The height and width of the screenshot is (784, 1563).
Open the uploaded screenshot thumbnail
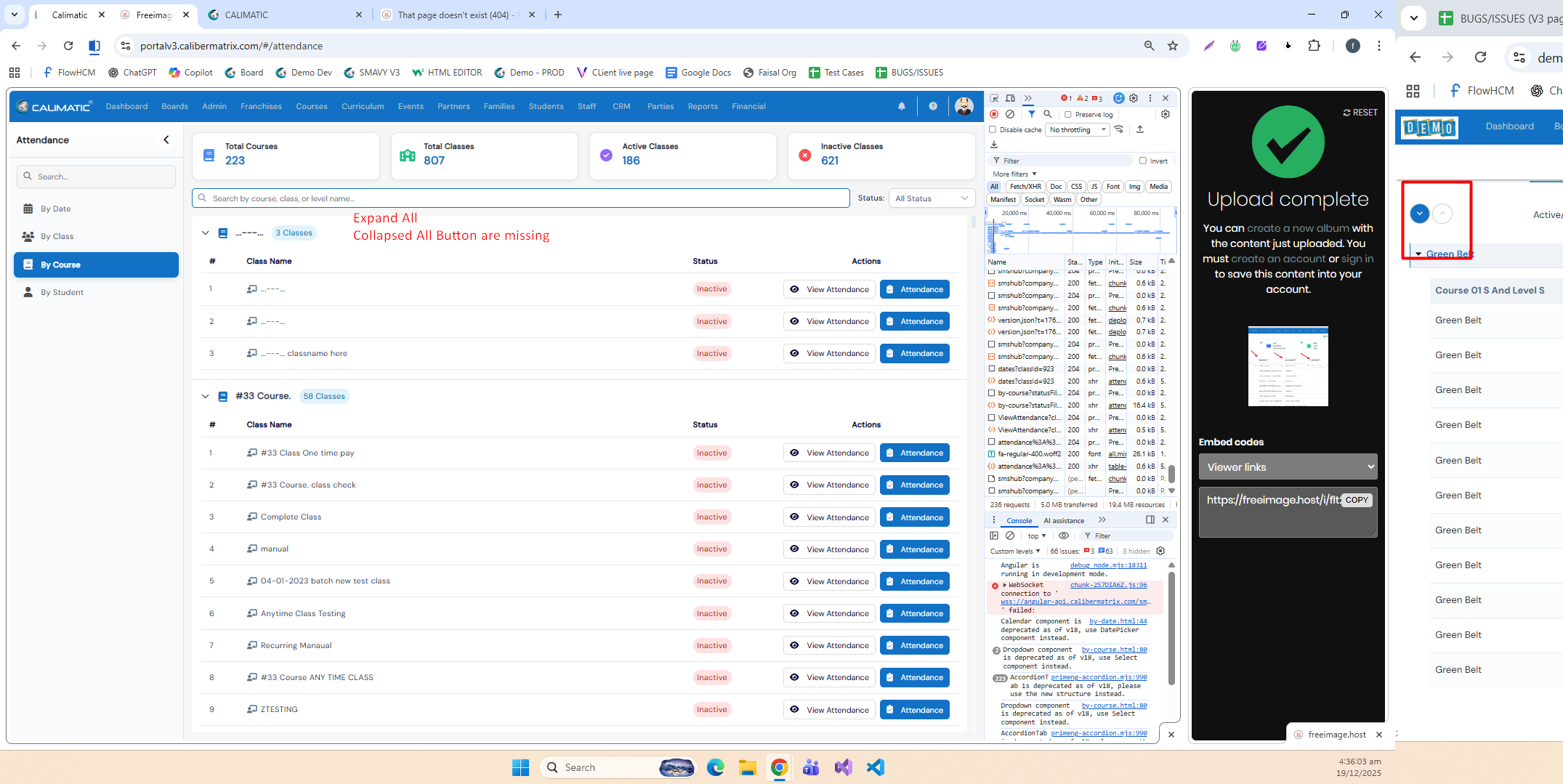click(1288, 365)
